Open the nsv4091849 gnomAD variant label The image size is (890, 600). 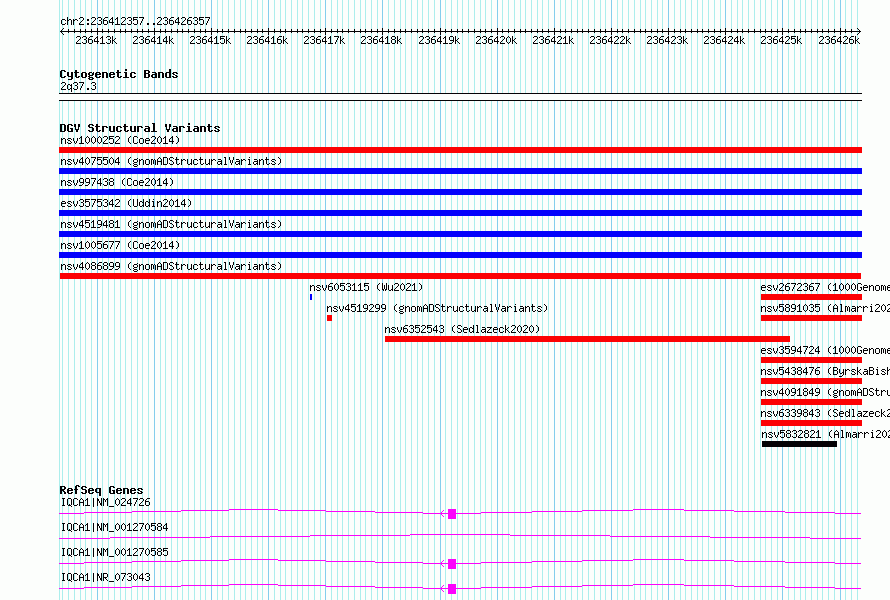(825, 392)
